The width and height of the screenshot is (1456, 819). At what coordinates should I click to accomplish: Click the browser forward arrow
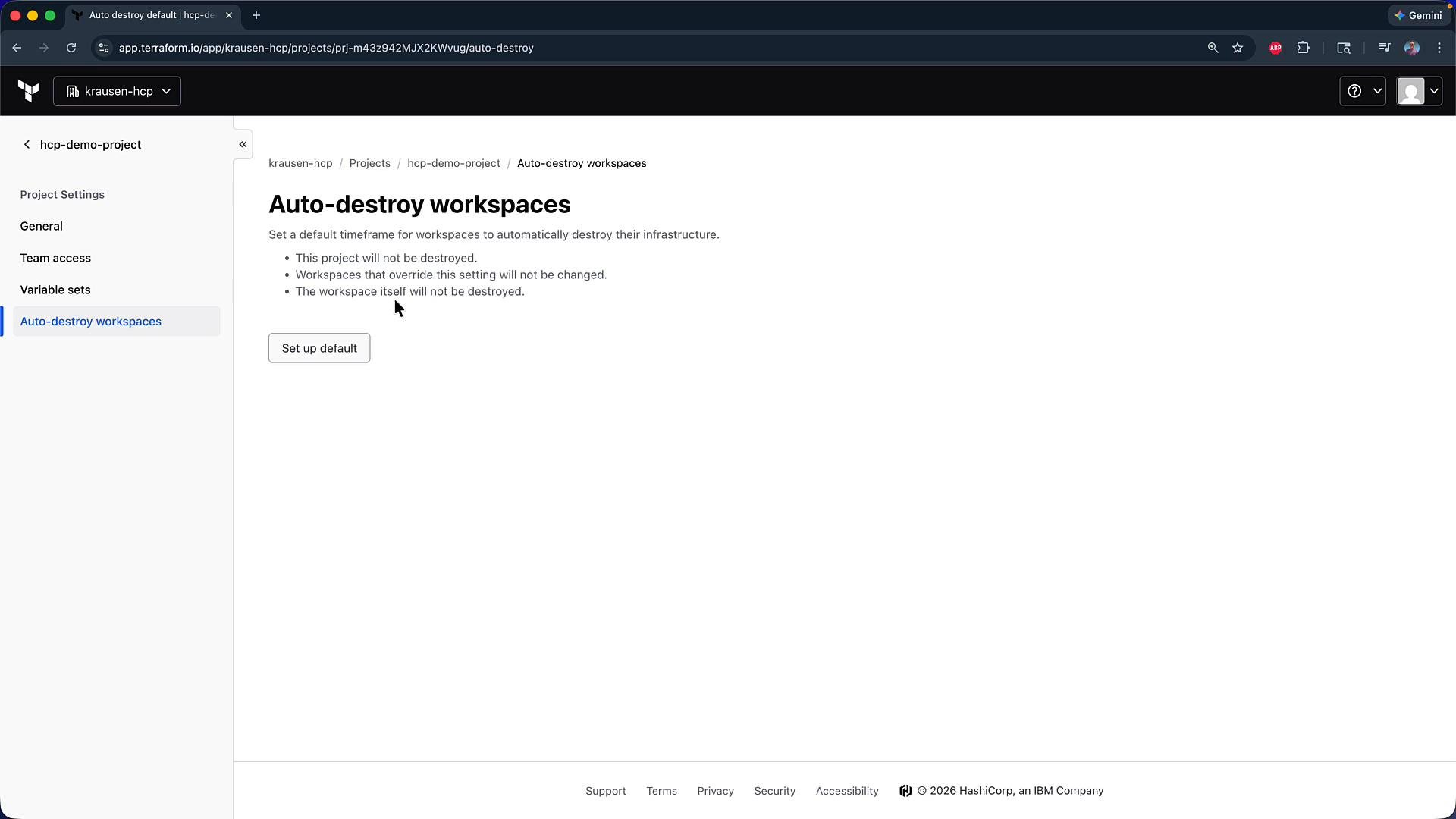pyautogui.click(x=44, y=48)
